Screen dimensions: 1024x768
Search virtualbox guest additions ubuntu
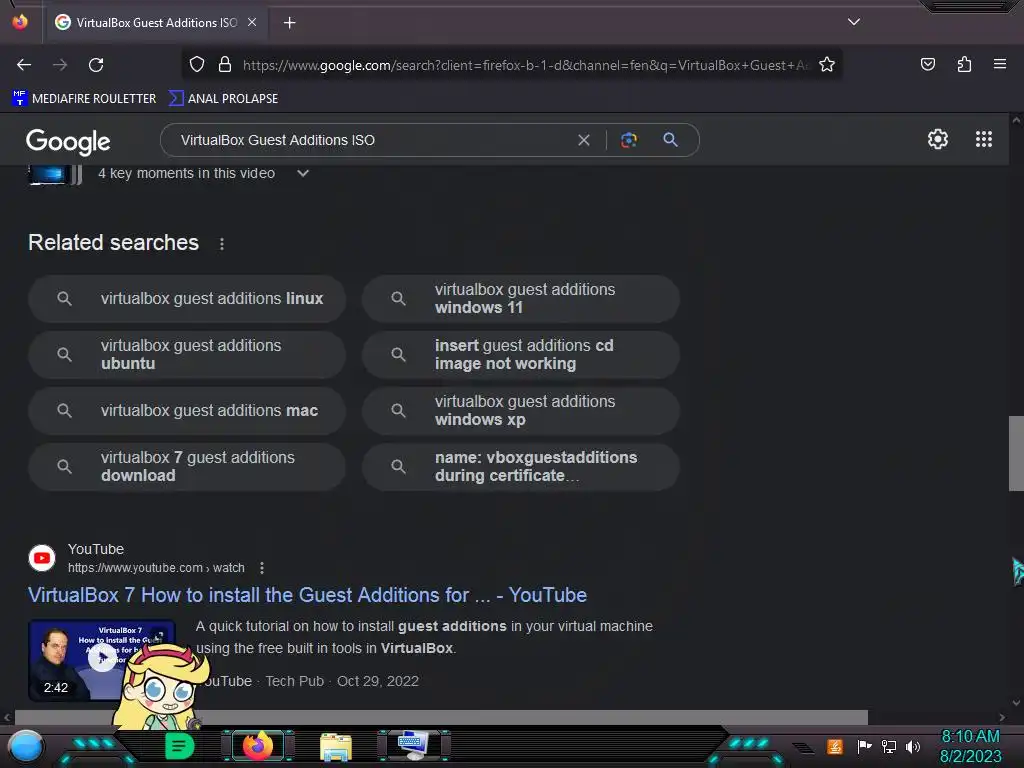[x=187, y=355]
